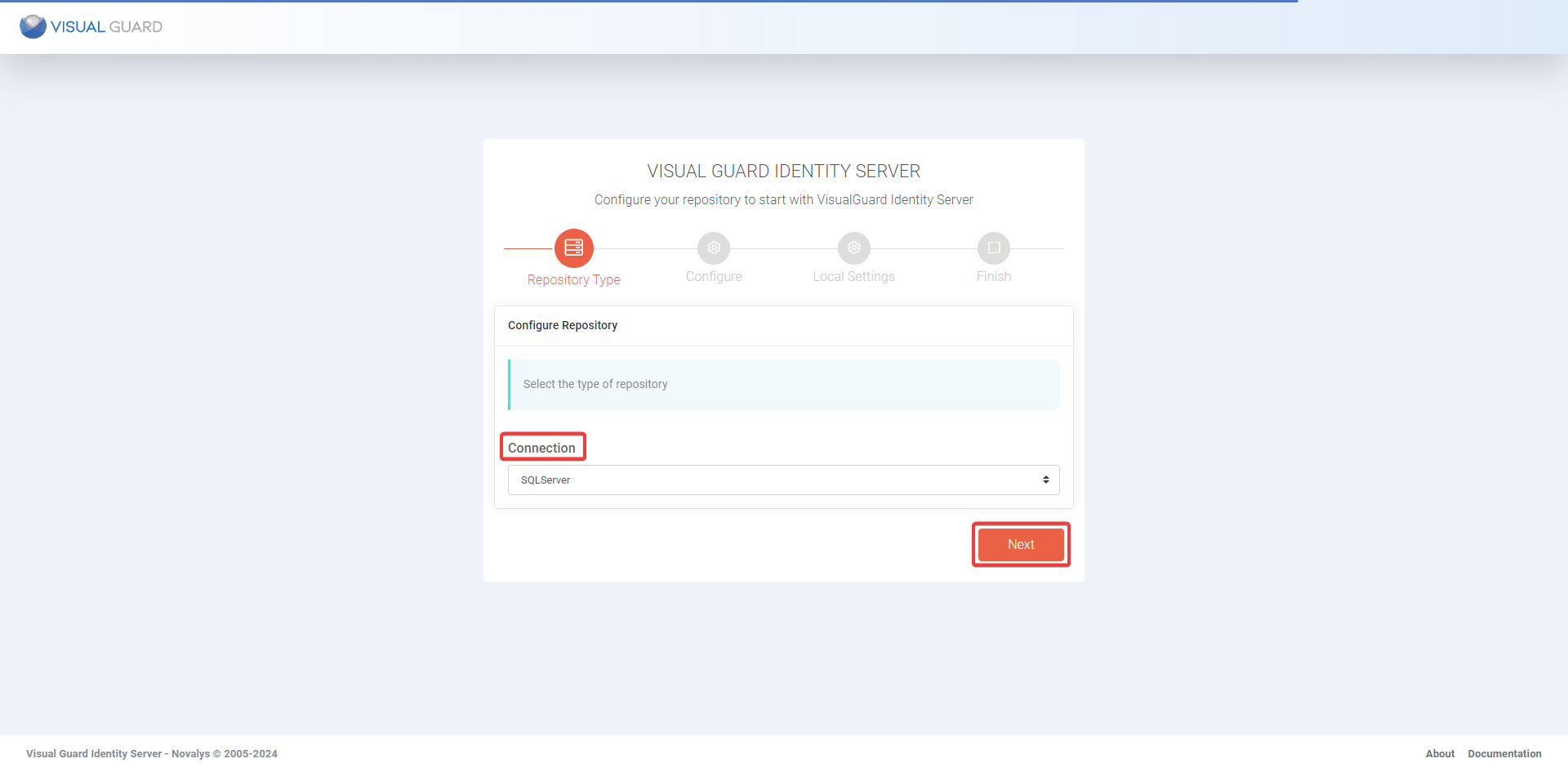Screen dimensions: 1568x772
Task: Select the Repository Type tab label
Action: (573, 279)
